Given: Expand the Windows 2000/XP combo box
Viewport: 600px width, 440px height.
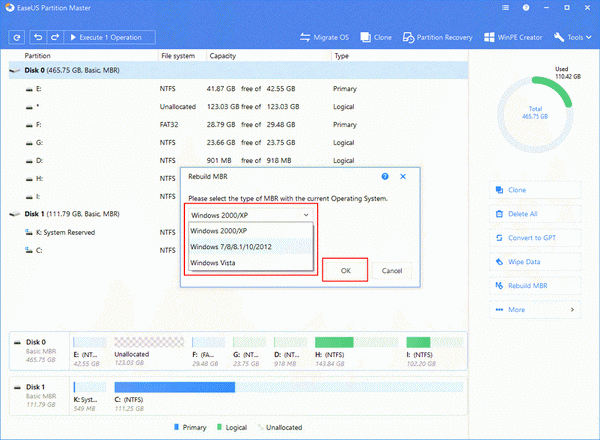Looking at the screenshot, I should pyautogui.click(x=250, y=214).
